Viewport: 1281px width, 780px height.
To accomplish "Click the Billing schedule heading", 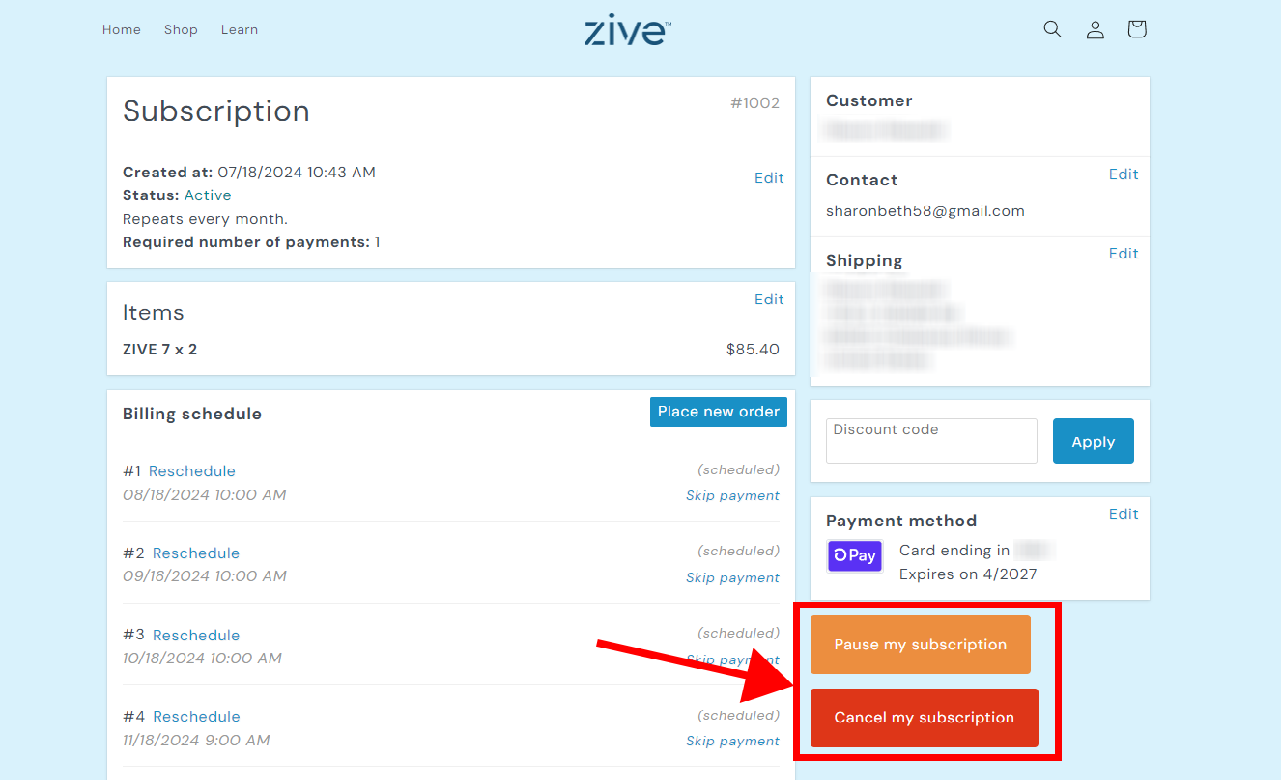I will 192,414.
